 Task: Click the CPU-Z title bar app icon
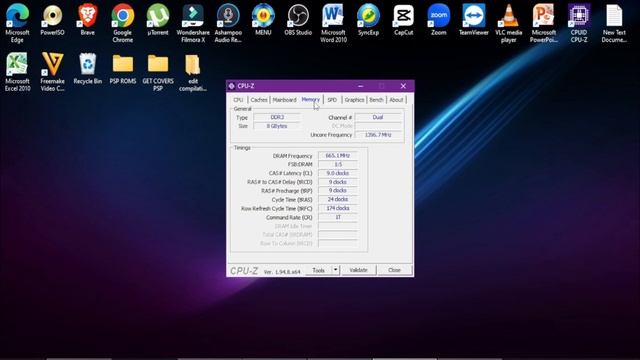point(231,86)
